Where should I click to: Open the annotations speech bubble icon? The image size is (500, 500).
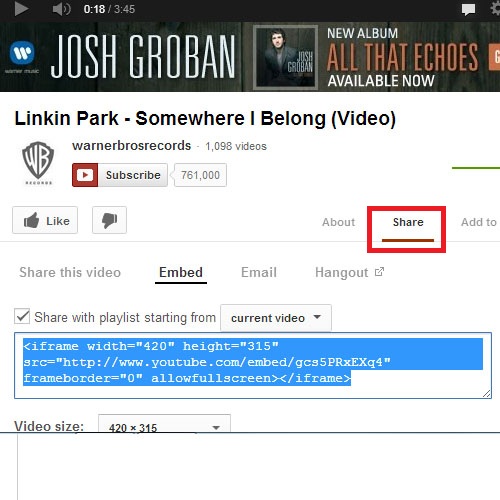pos(468,9)
